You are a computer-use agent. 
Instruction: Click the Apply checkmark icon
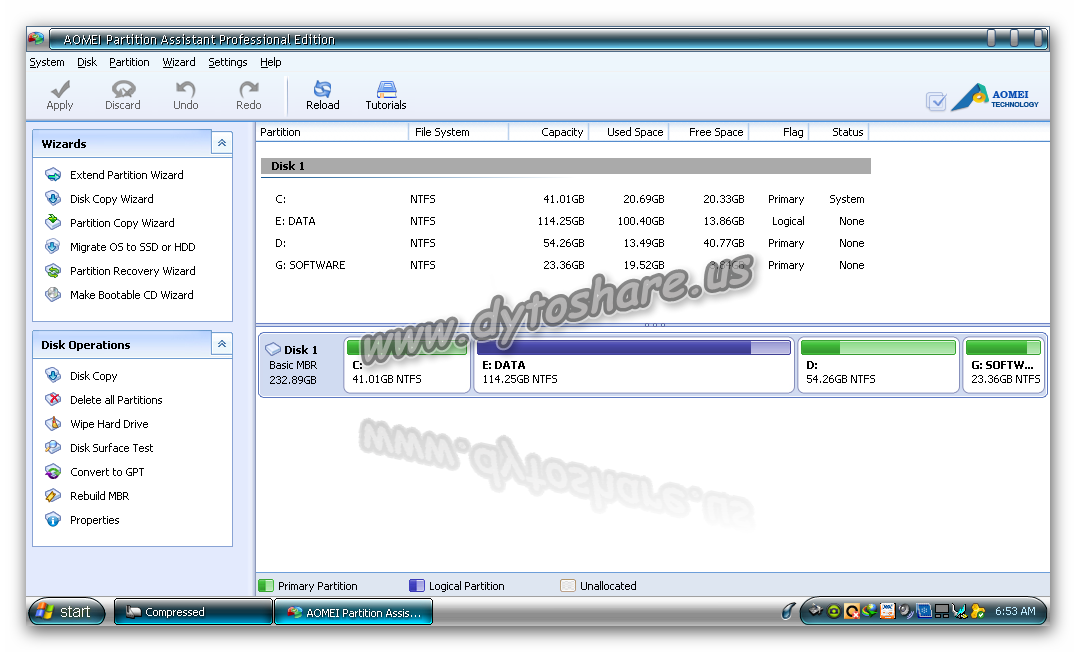tap(60, 89)
